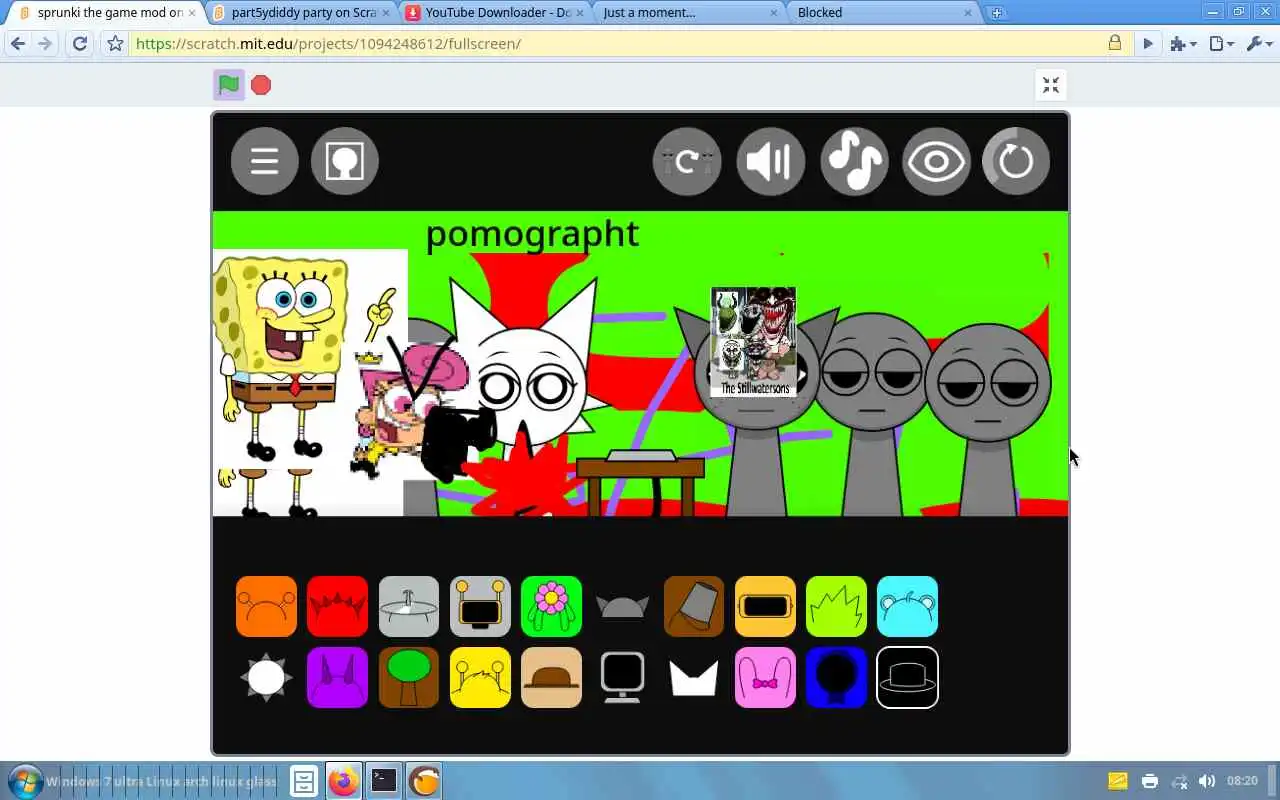Open a new browser tab
Viewport: 1280px width, 800px height.
[996, 13]
